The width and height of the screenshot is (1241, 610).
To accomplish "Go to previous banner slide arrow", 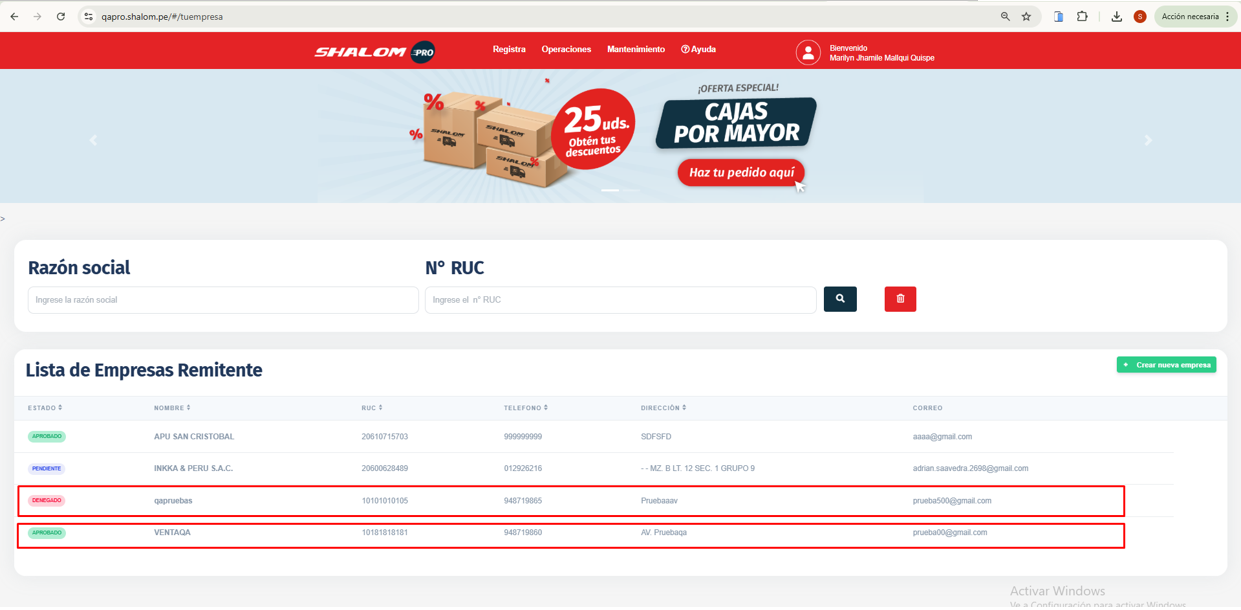I will point(94,140).
